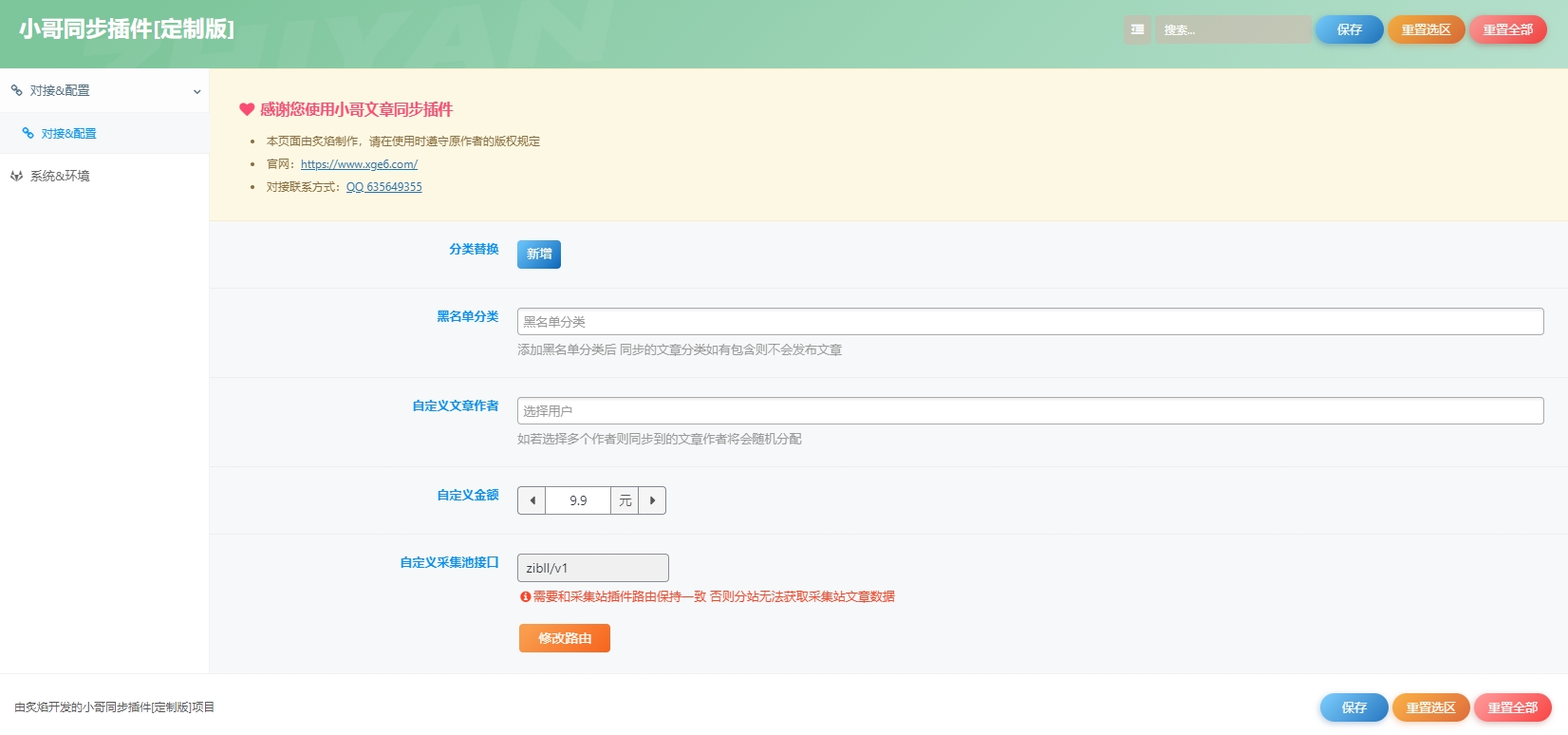The width and height of the screenshot is (1568, 735).
Task: Collapse the 对接&配置 sidebar chevron
Action: (x=196, y=91)
